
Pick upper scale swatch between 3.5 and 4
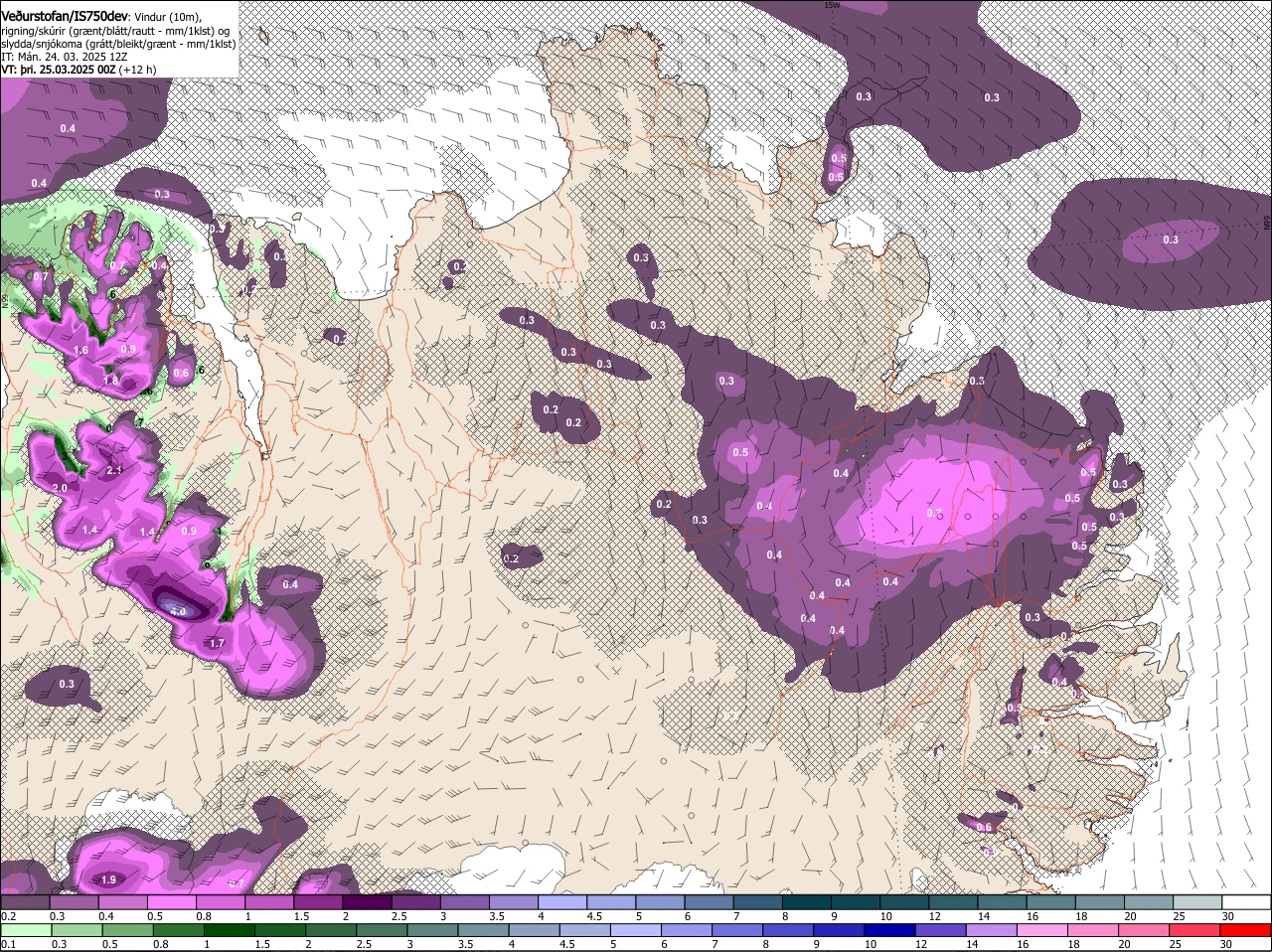[x=514, y=900]
